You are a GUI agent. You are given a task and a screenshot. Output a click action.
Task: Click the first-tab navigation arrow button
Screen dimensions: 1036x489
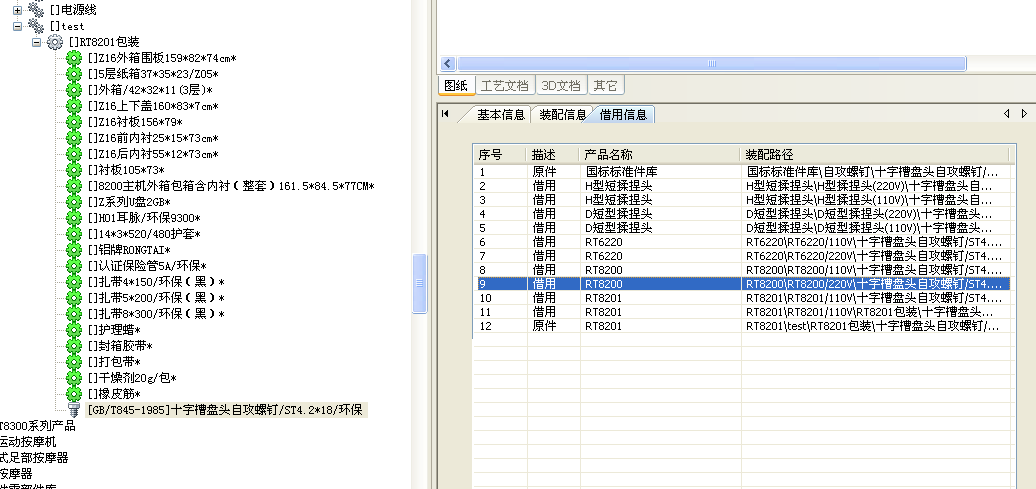click(445, 114)
